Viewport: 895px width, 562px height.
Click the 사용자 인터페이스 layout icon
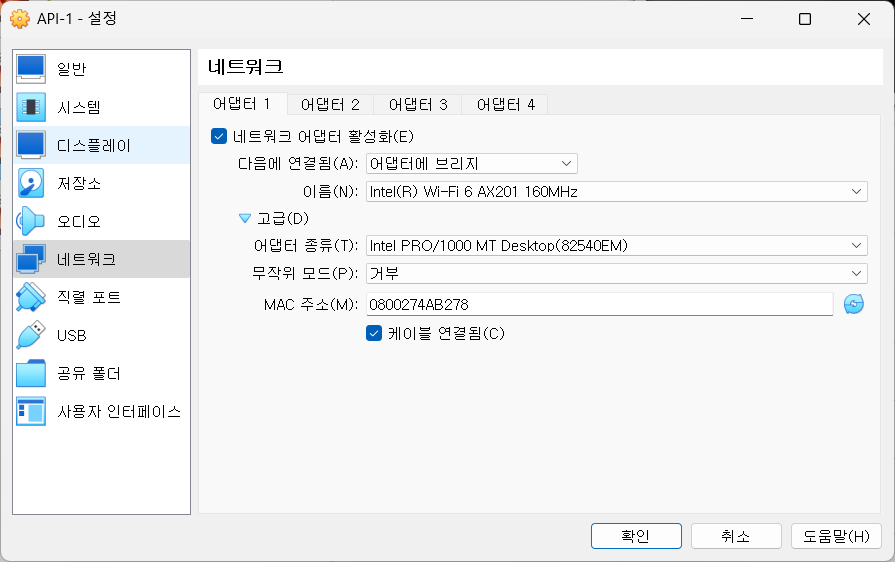click(31, 411)
